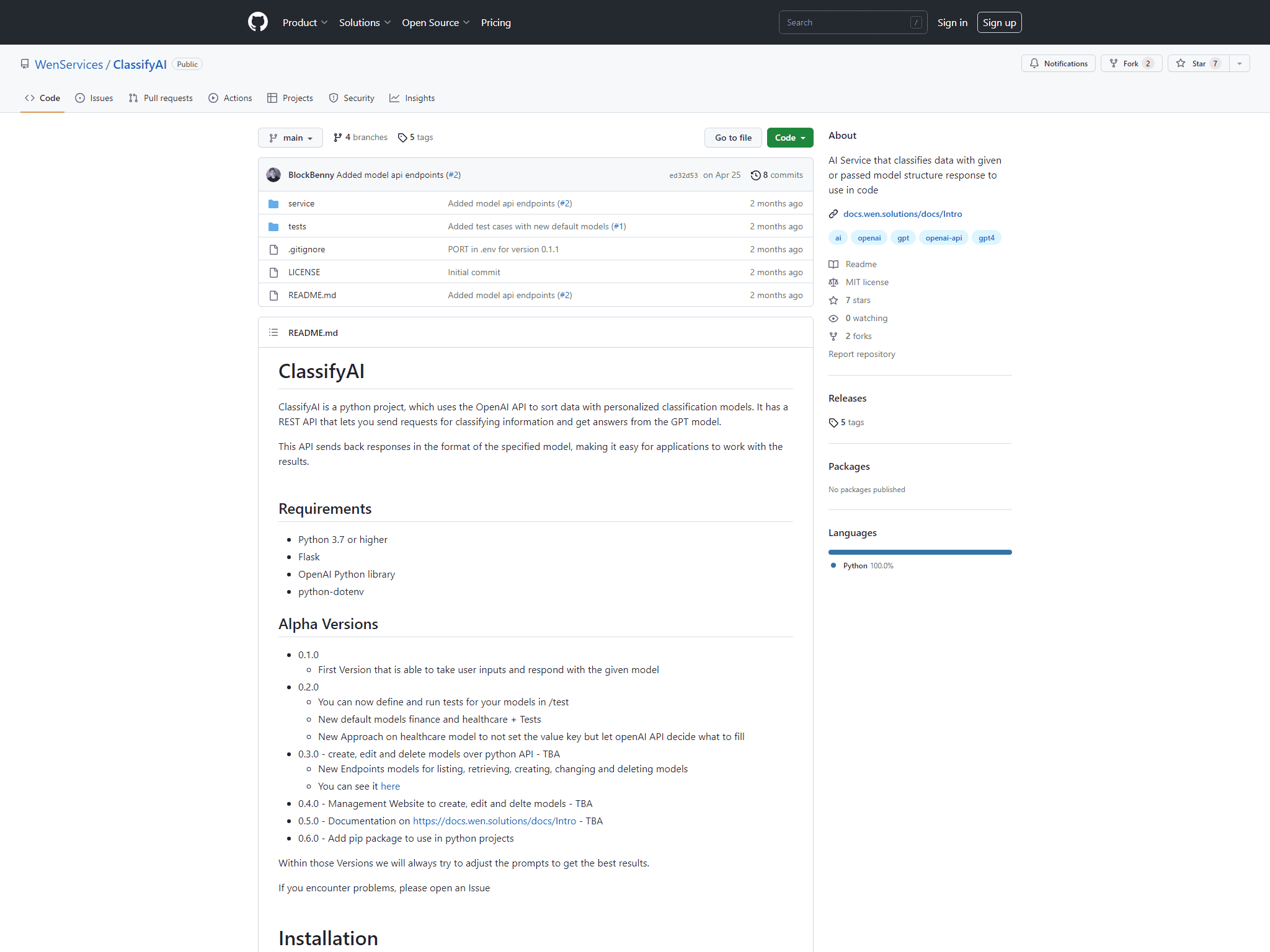Click the tag icon next to 5 tags in toolbar
The width and height of the screenshot is (1270, 952).
pos(402,138)
